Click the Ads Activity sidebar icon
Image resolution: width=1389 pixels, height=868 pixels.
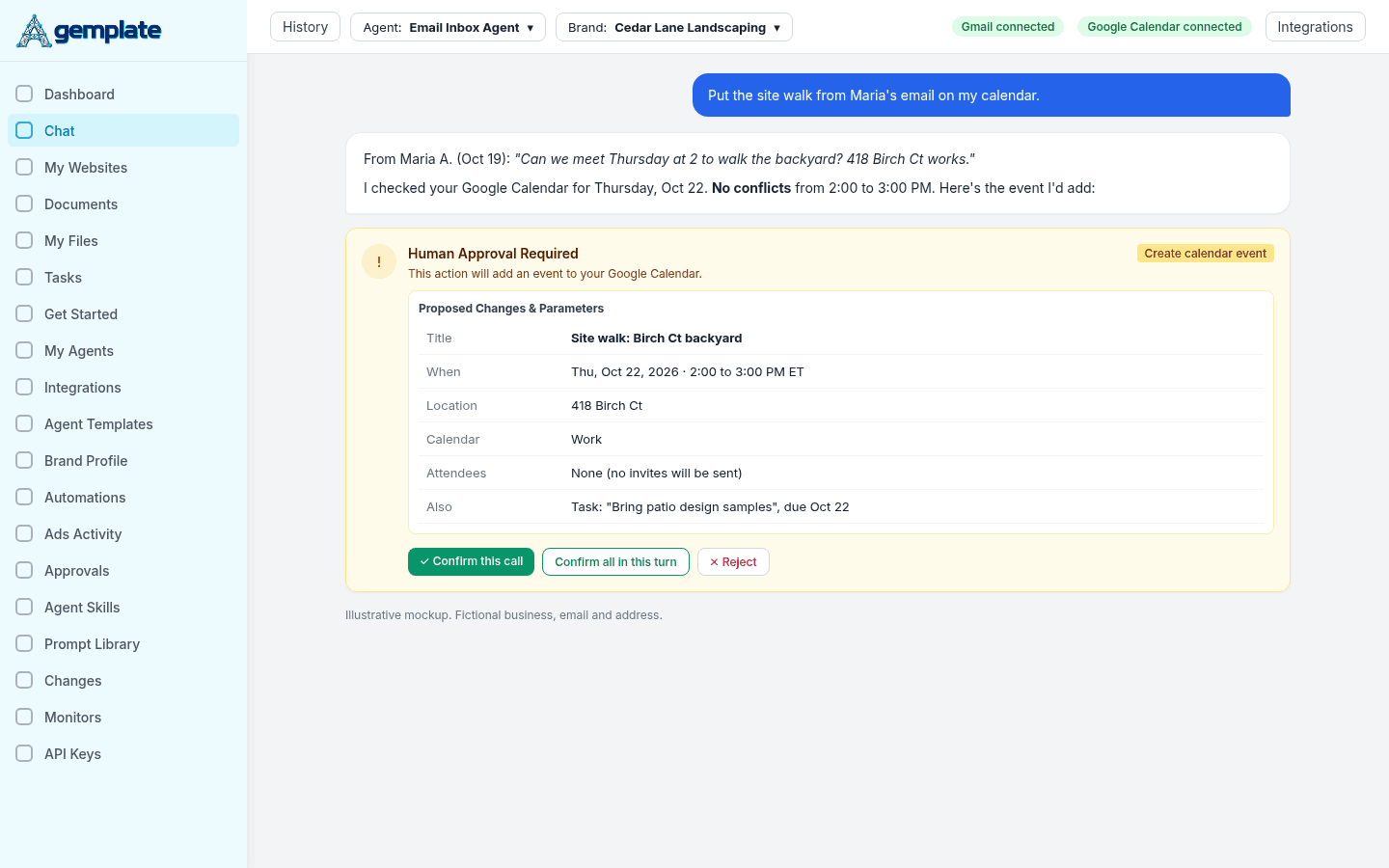point(24,533)
